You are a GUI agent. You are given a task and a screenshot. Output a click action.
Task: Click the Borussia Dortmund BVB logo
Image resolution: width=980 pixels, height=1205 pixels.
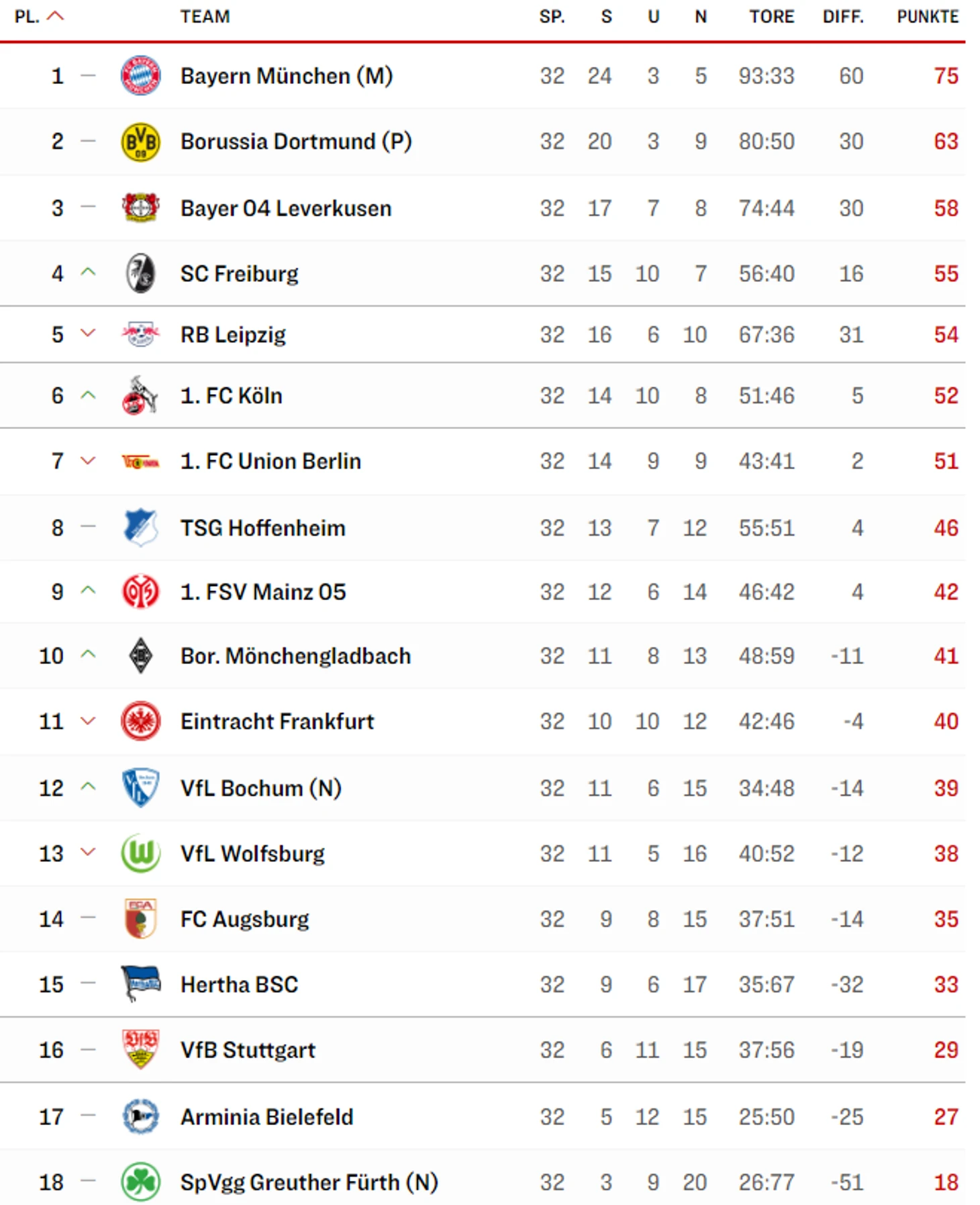pyautogui.click(x=140, y=142)
